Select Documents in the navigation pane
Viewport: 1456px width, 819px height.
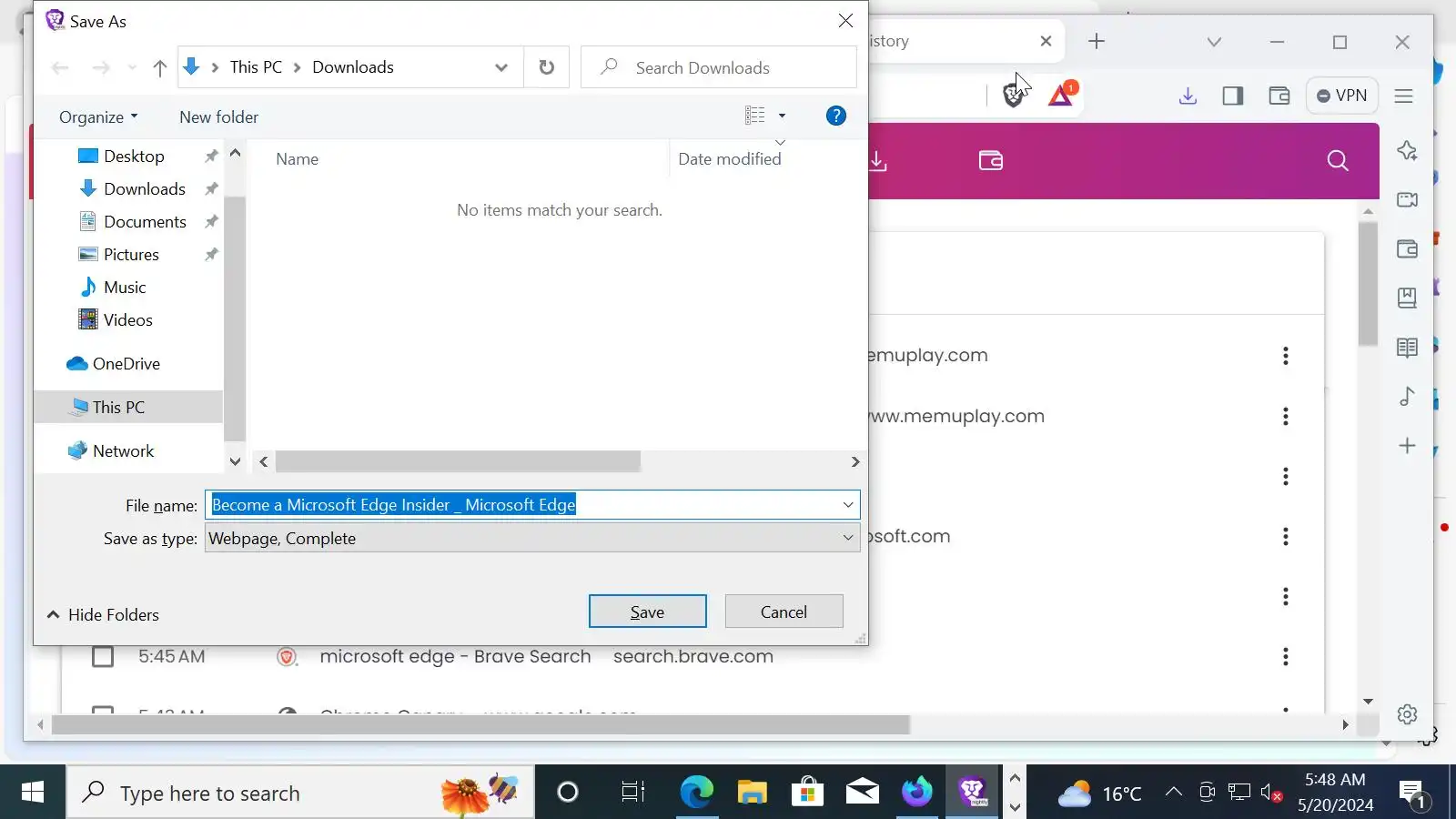point(145,221)
